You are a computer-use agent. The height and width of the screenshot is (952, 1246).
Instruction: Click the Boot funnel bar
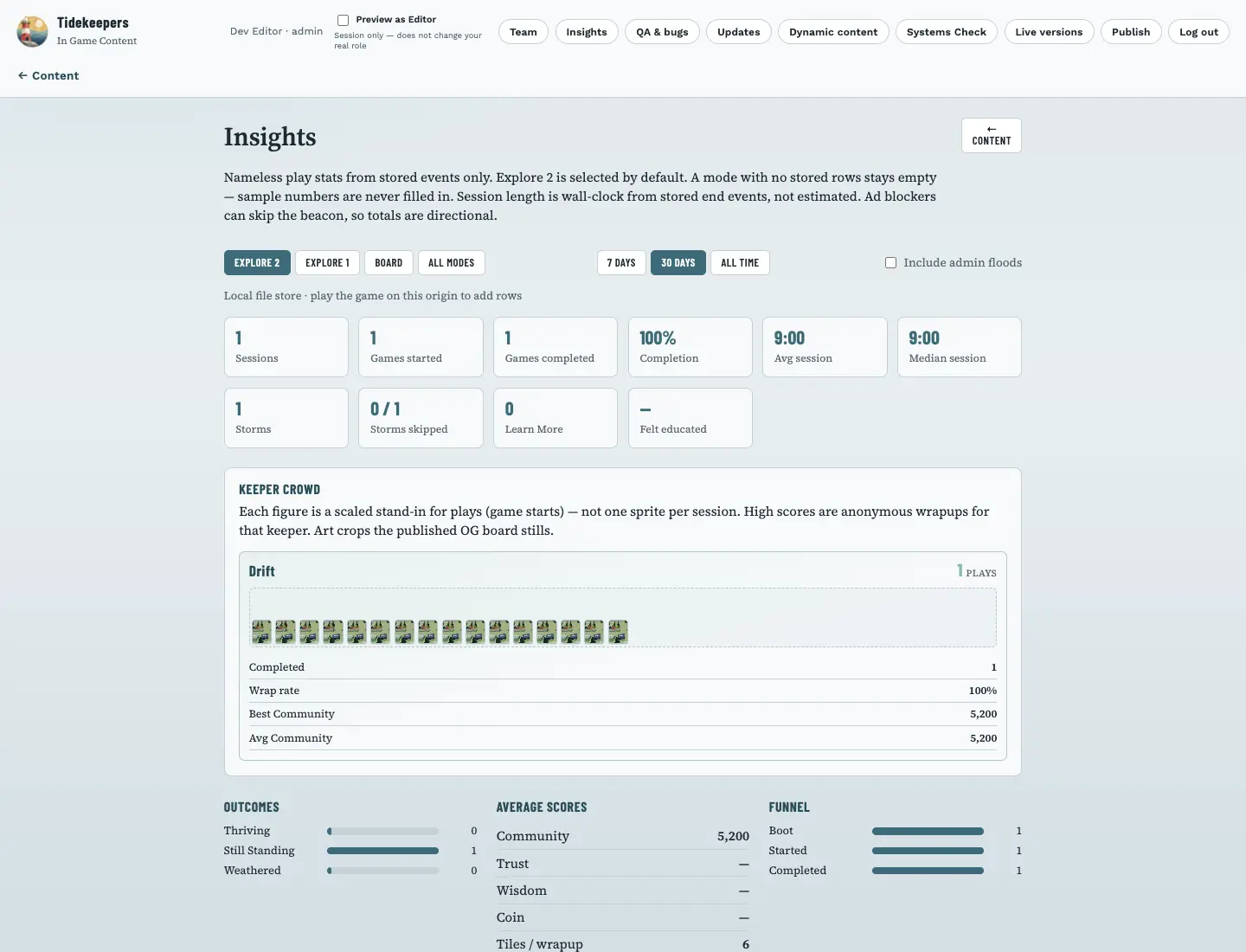pos(928,831)
